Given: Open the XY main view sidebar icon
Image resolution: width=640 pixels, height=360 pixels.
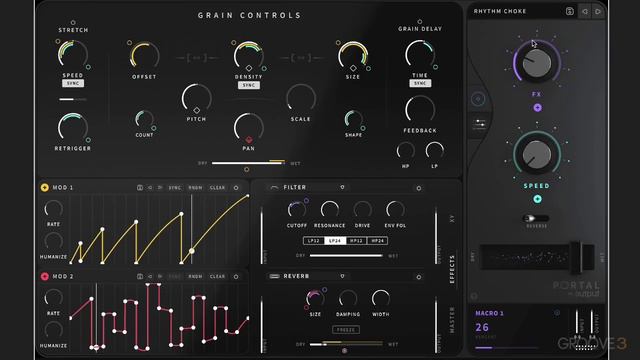Looking at the screenshot, I should [478, 99].
